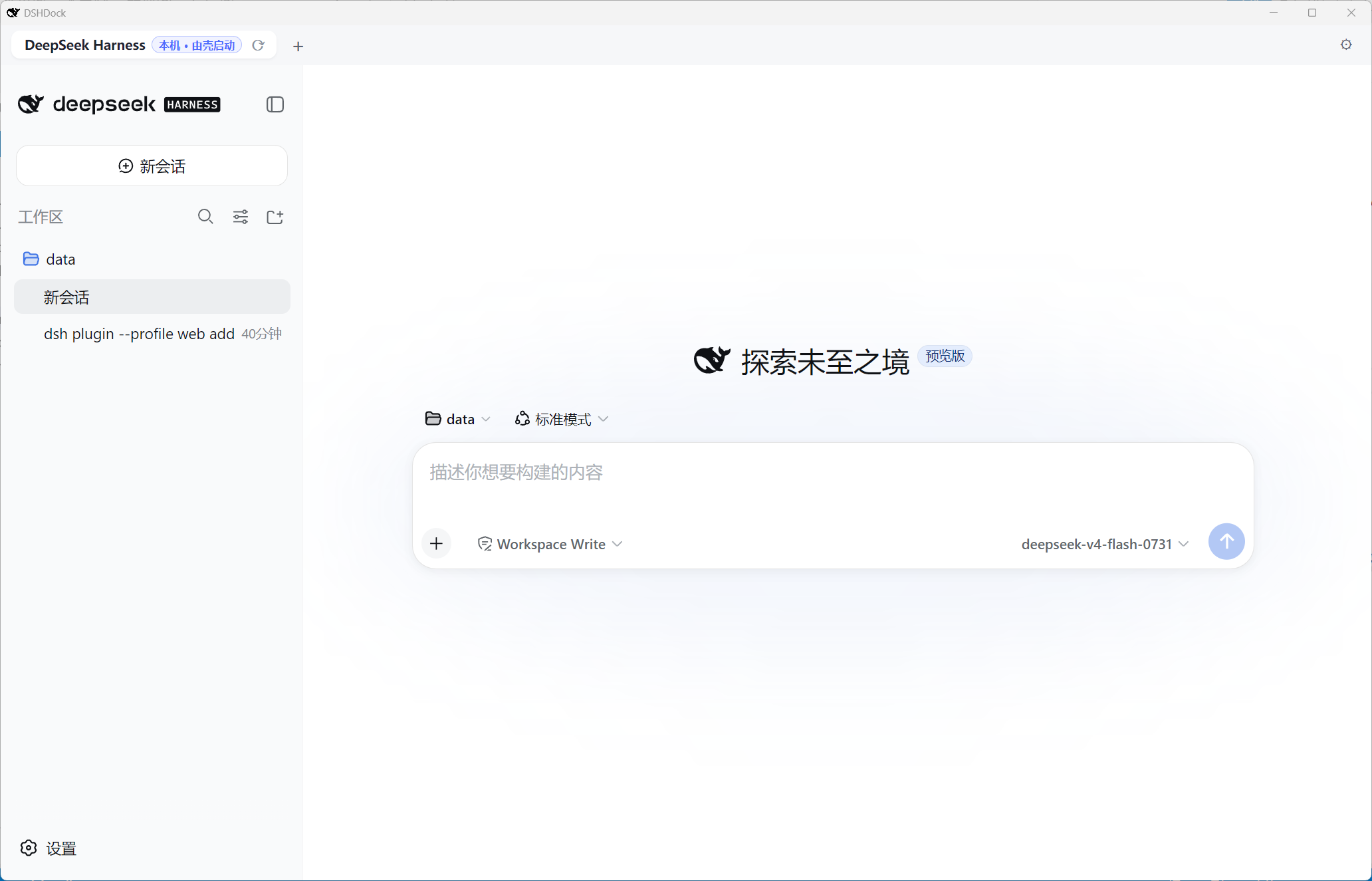Viewport: 1372px width, 881px height.
Task: Send the prompt with the arrow button
Action: coord(1226,541)
